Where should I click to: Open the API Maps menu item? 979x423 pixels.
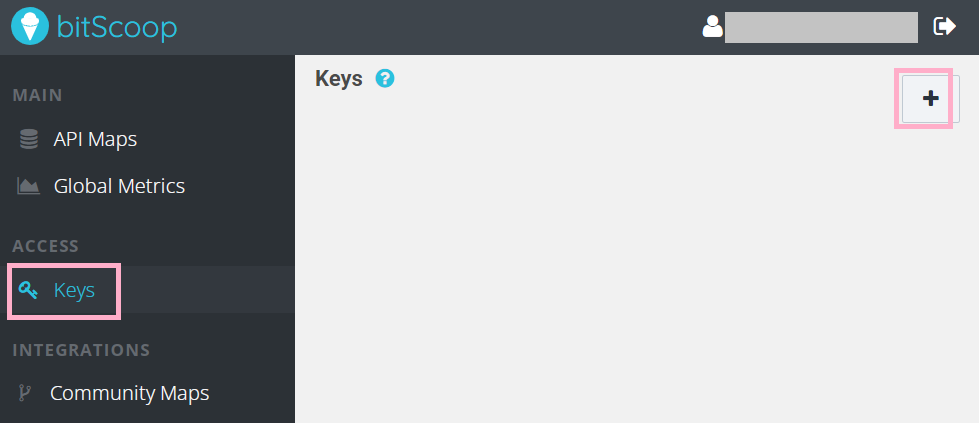pos(95,139)
